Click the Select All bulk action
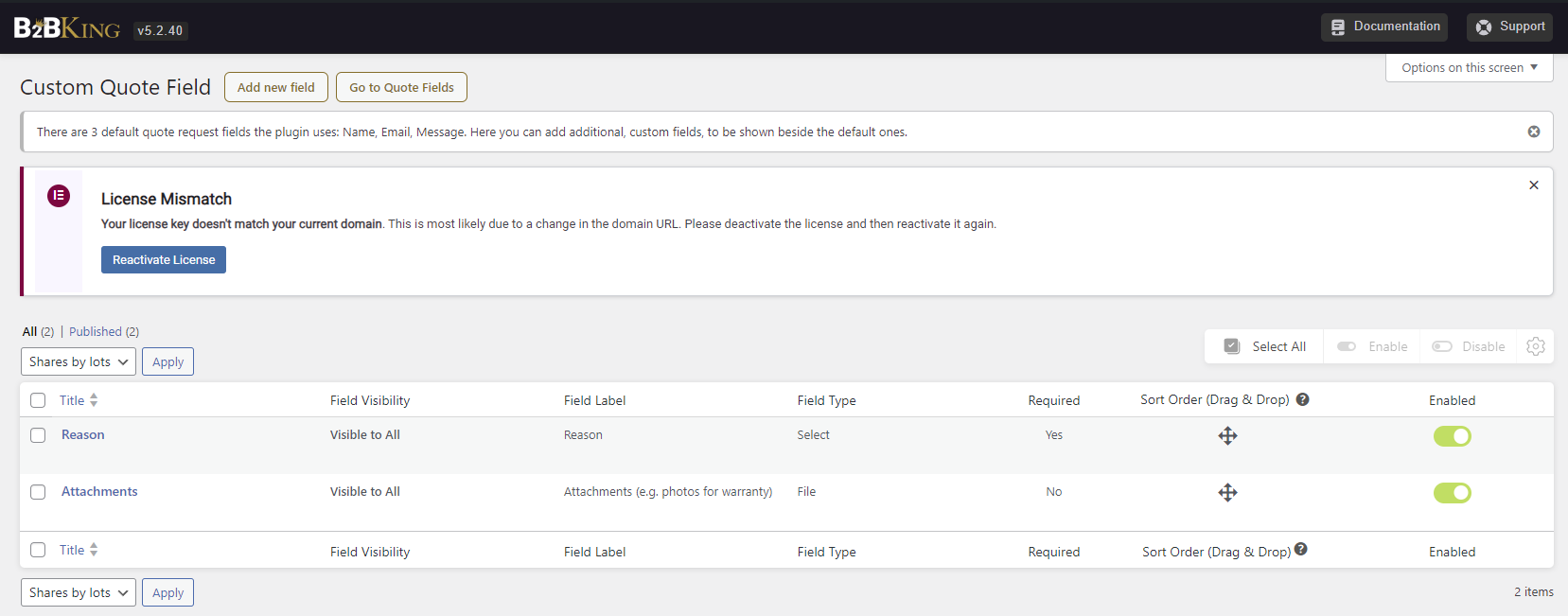The image size is (1568, 616). coord(1265,346)
